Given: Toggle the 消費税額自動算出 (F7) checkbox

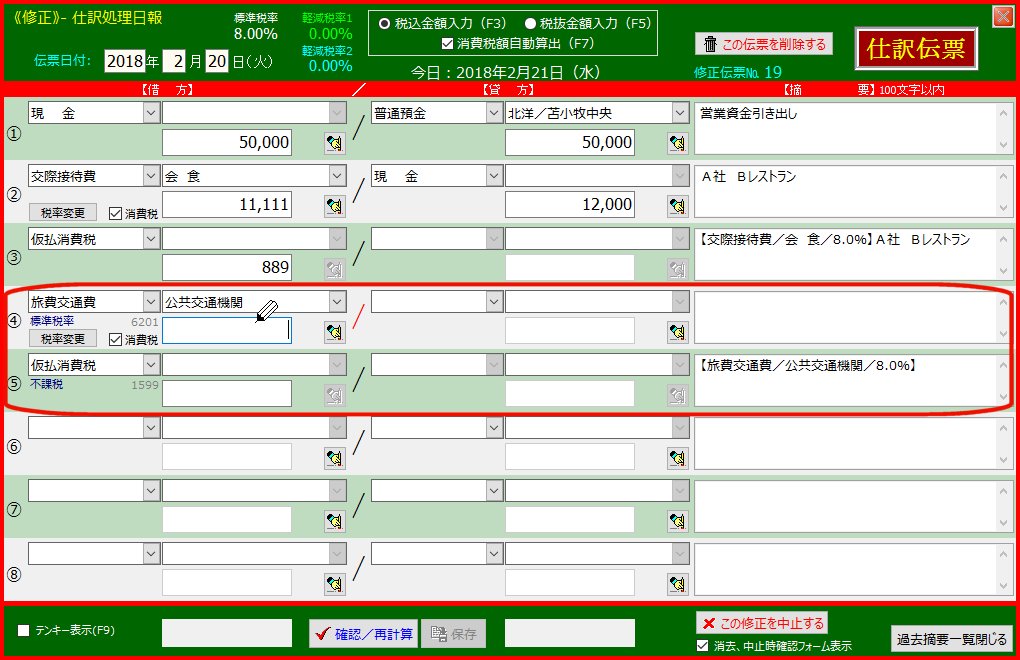Looking at the screenshot, I should coord(447,43).
